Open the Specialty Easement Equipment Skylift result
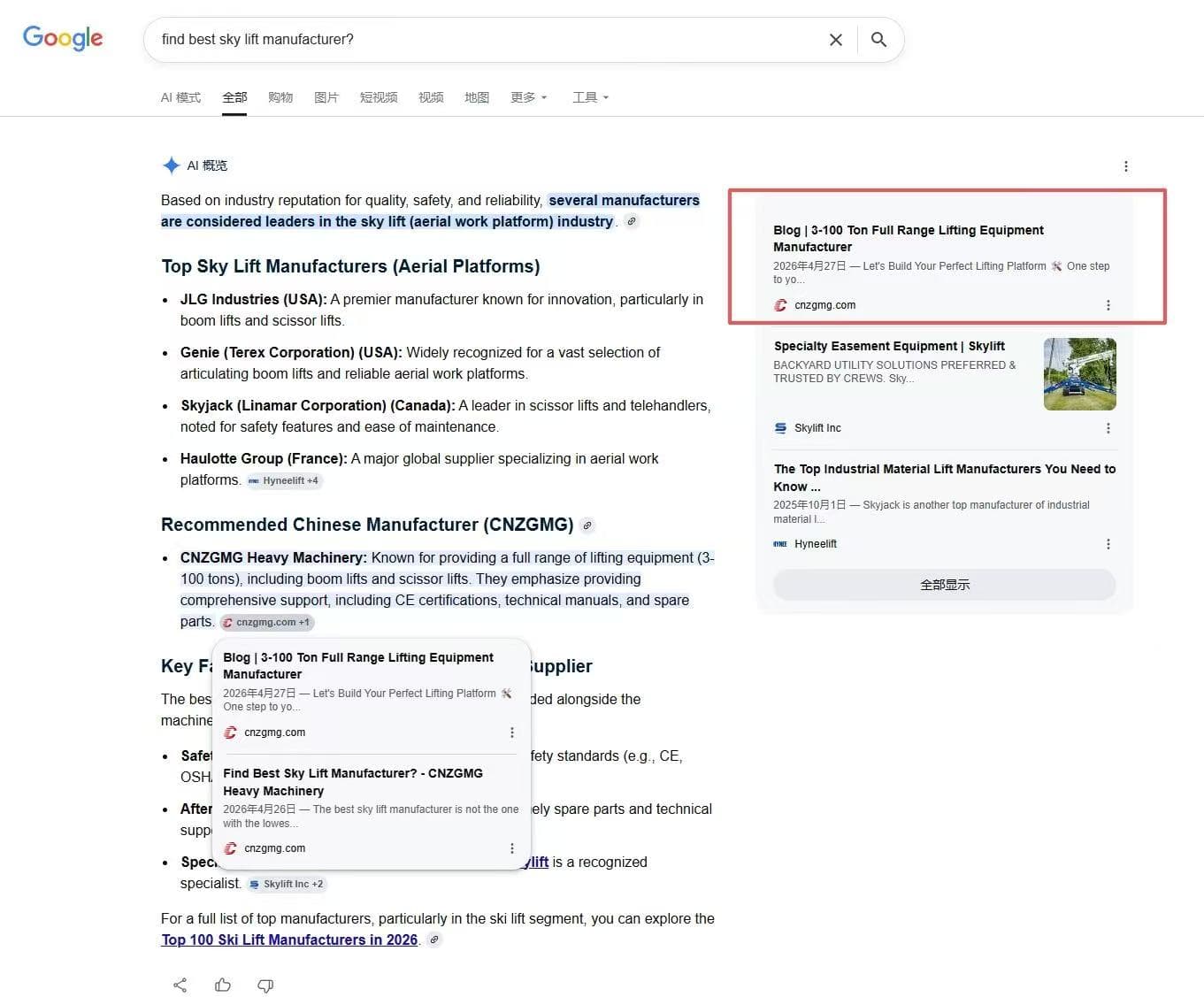The width and height of the screenshot is (1204, 997). click(889, 346)
